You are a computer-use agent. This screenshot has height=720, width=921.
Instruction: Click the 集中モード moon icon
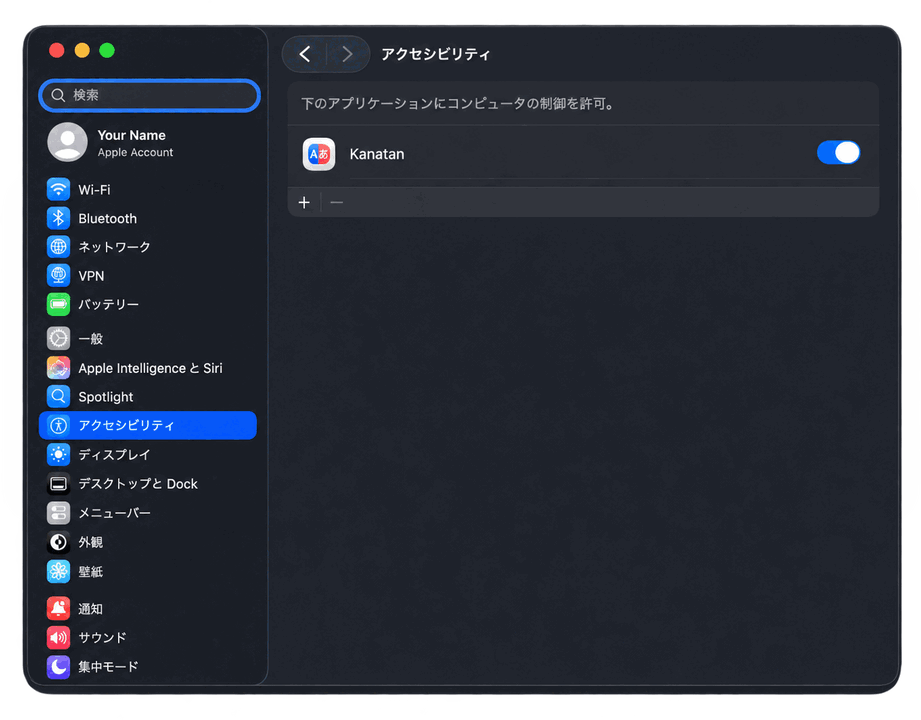[x=58, y=667]
